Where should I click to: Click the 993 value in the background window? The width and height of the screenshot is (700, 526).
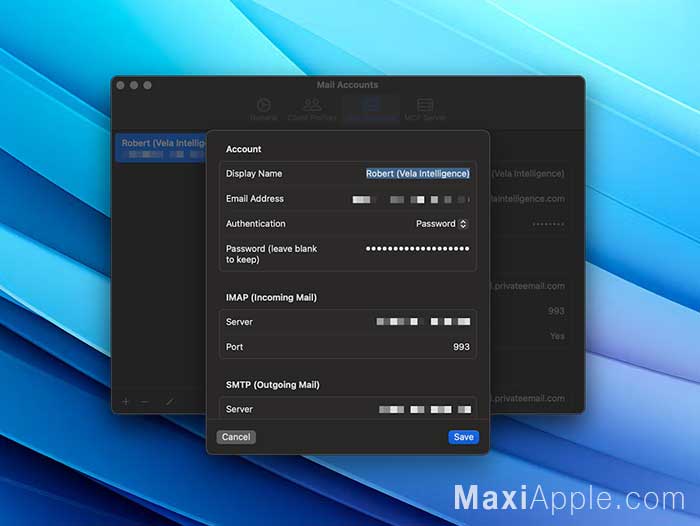[x=556, y=311]
